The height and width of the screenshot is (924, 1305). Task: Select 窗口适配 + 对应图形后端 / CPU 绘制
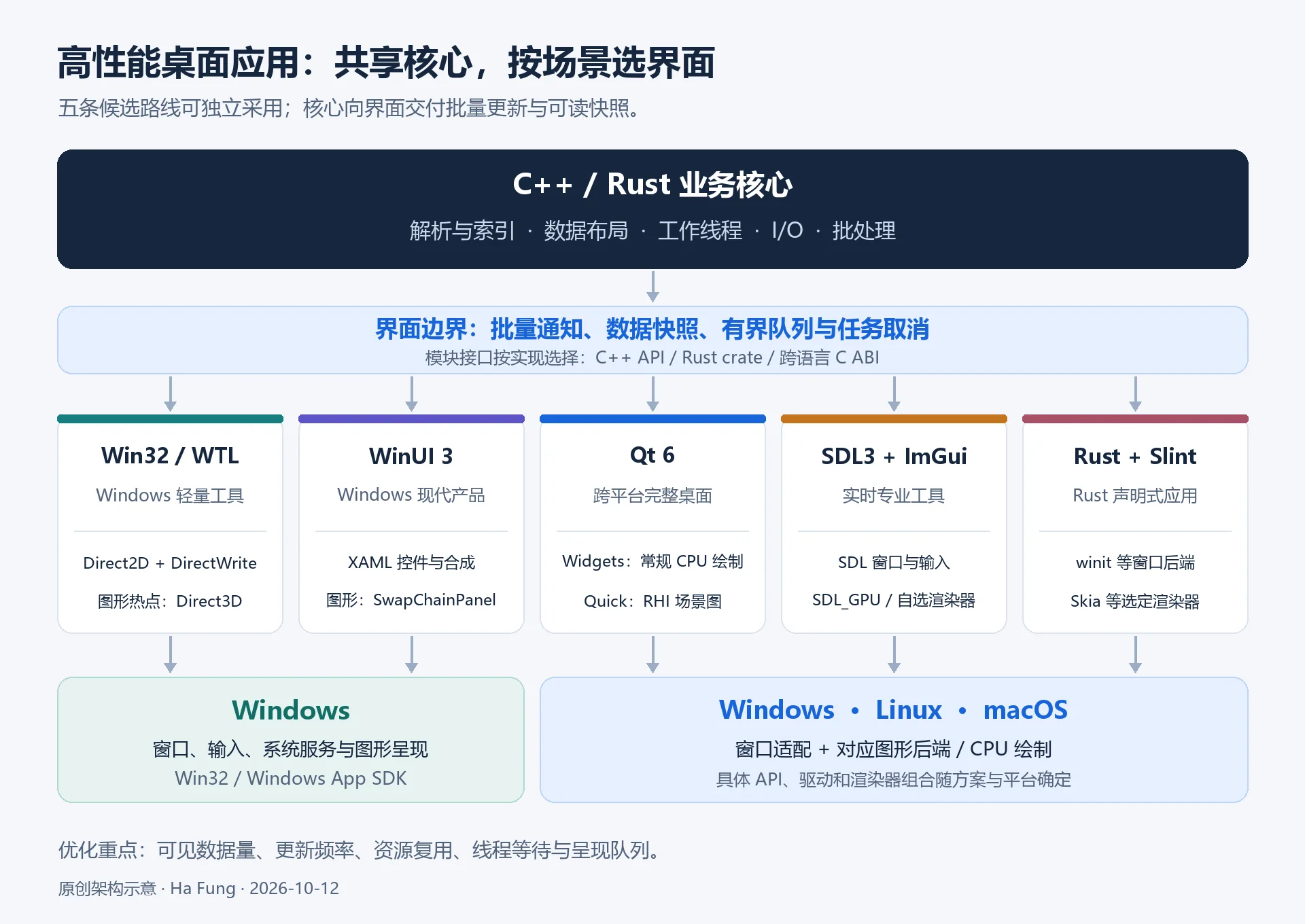coord(894,749)
